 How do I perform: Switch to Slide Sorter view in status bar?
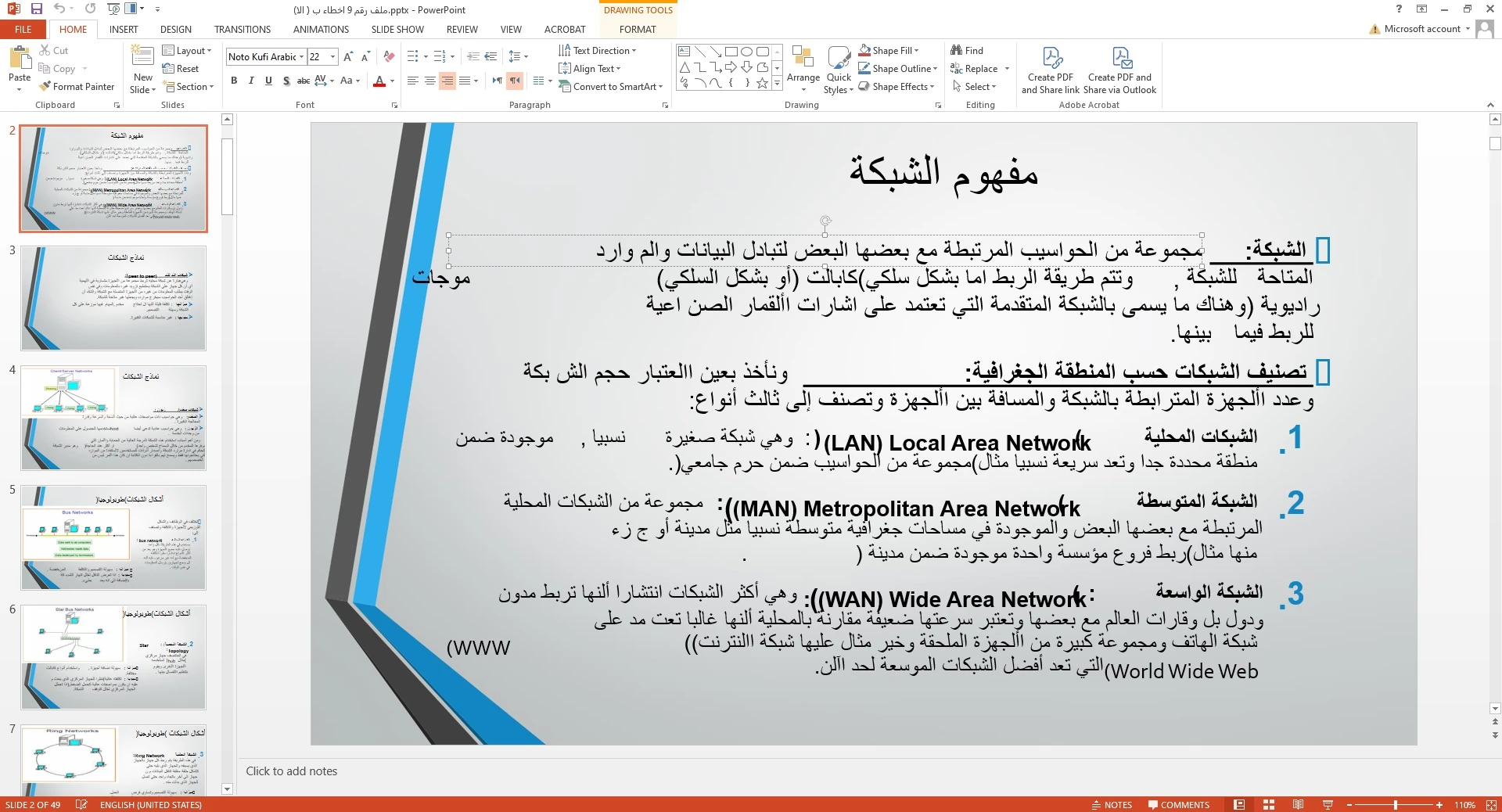pos(1269,804)
